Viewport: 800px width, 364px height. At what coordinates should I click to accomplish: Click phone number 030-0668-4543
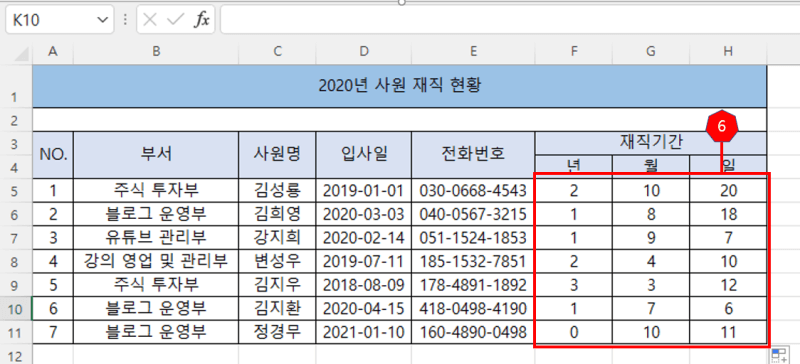click(473, 190)
